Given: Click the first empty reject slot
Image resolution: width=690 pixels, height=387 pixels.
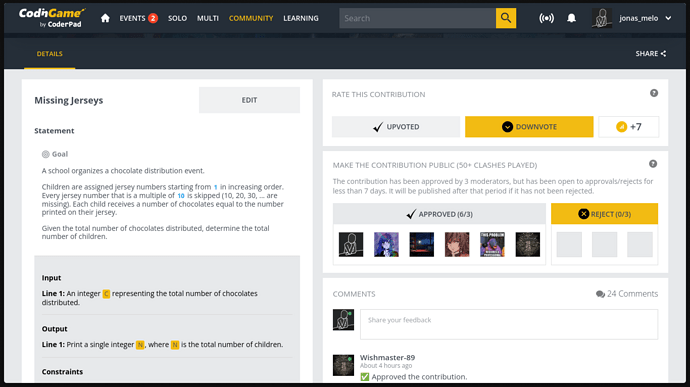Looking at the screenshot, I should (x=569, y=244).
